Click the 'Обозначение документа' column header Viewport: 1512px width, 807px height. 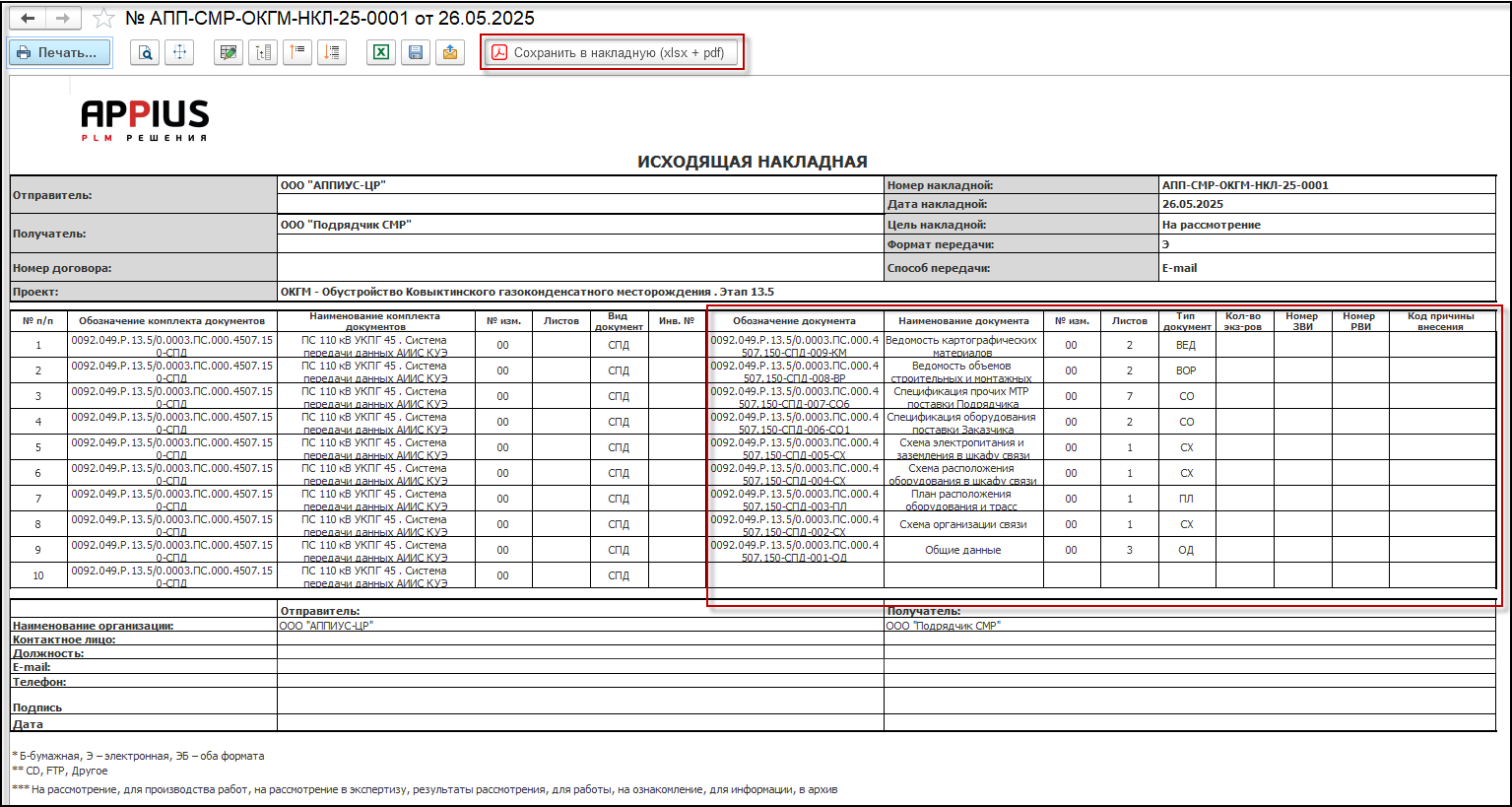pos(794,321)
